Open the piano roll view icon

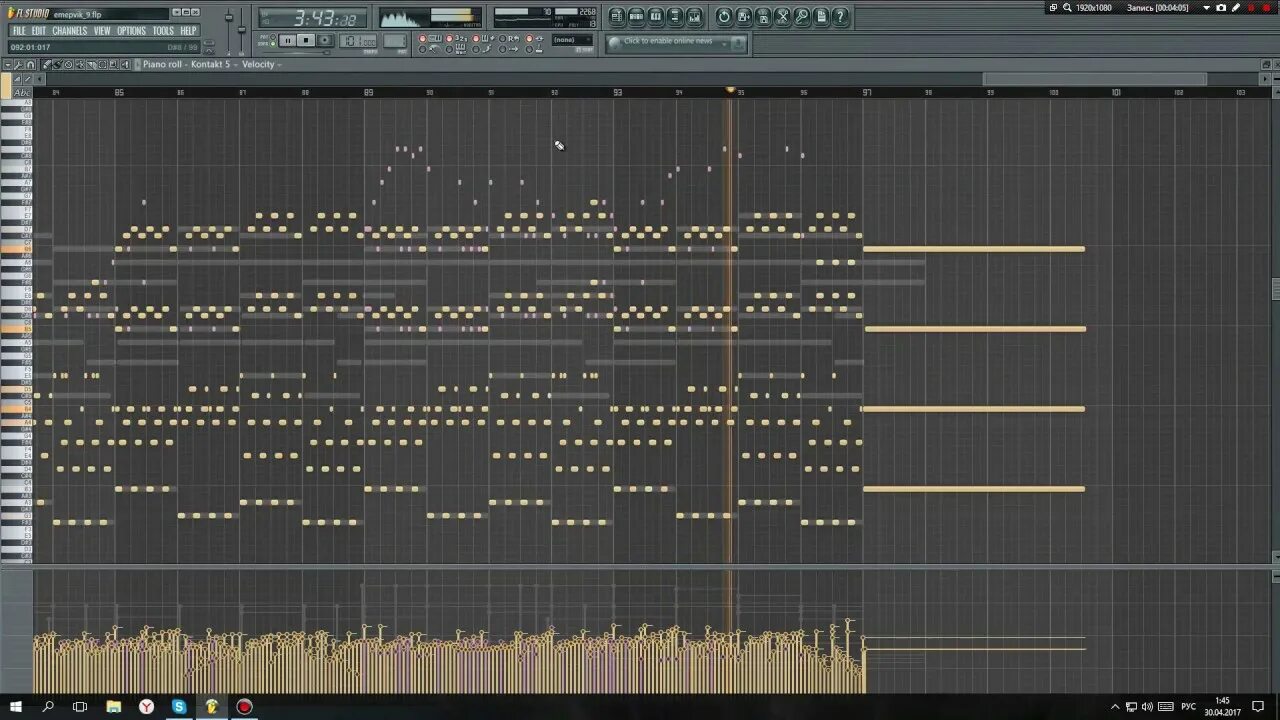coord(656,17)
